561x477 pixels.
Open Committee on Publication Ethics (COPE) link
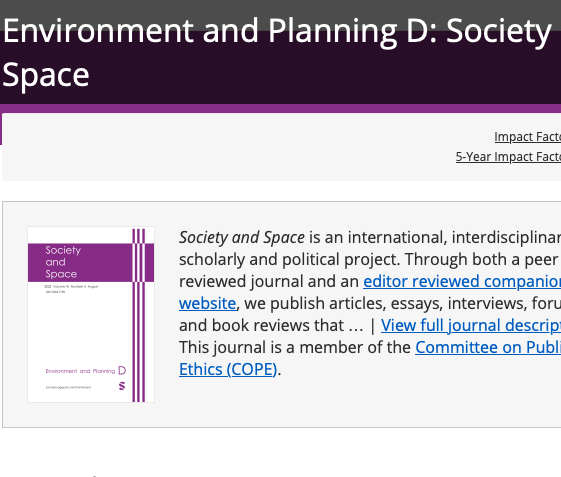point(488,347)
